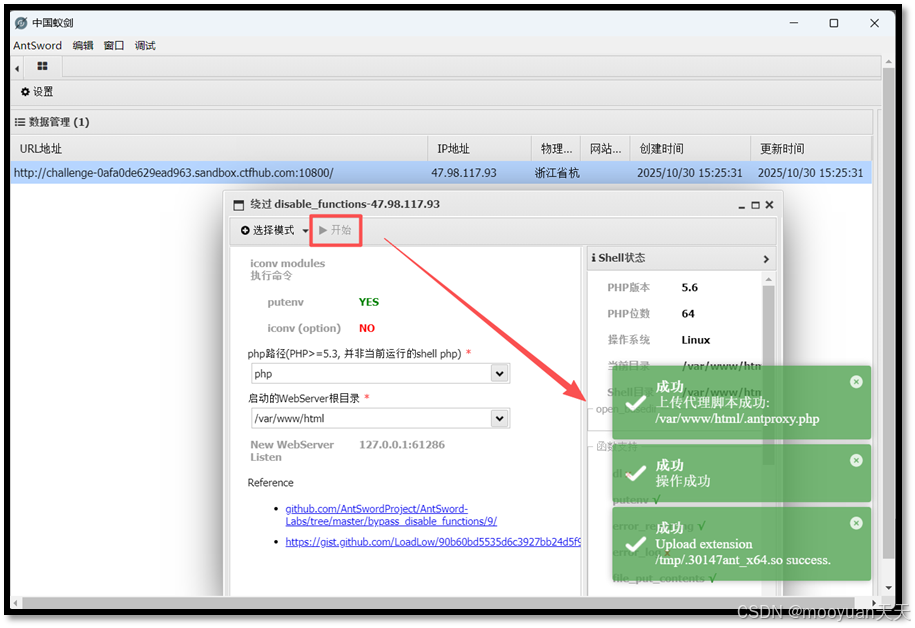915x628 pixels.
Task: Click the putenv YES status
Action: (369, 302)
